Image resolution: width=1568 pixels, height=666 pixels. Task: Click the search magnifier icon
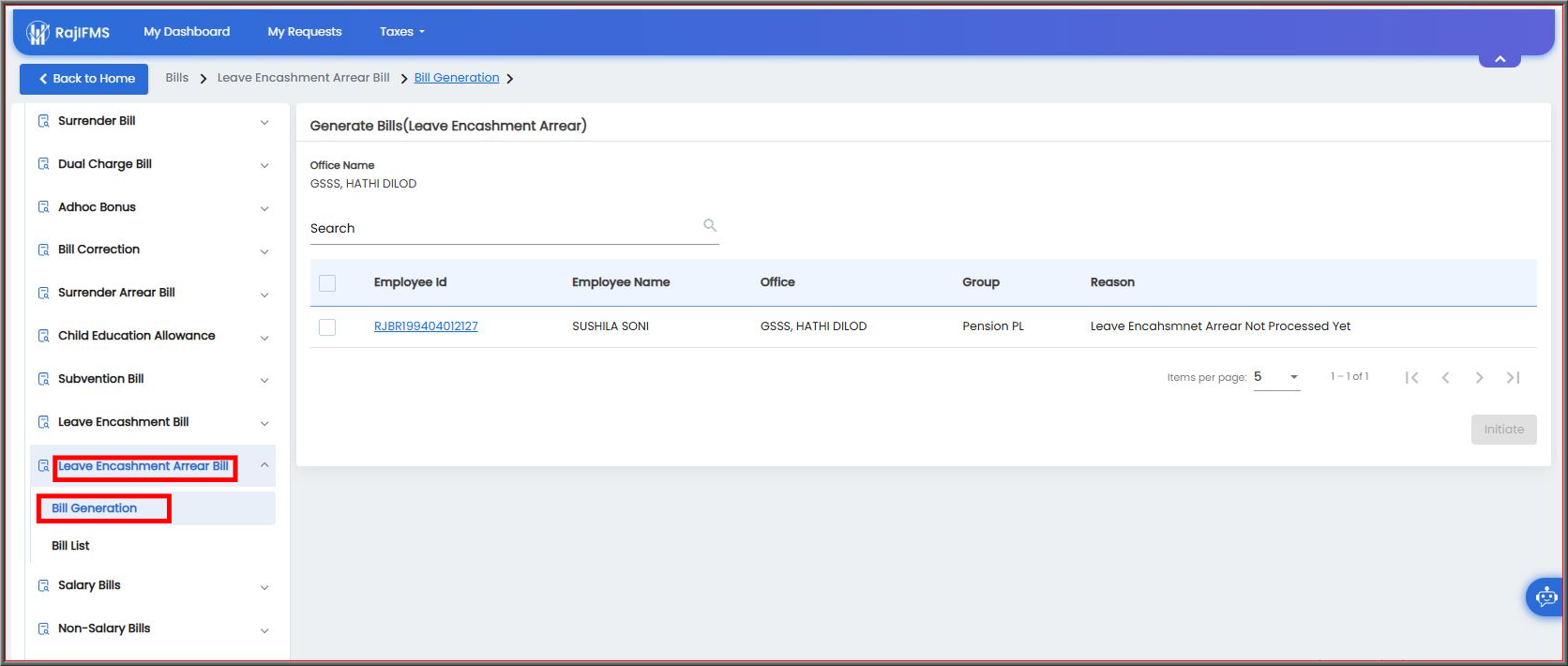[x=710, y=225]
